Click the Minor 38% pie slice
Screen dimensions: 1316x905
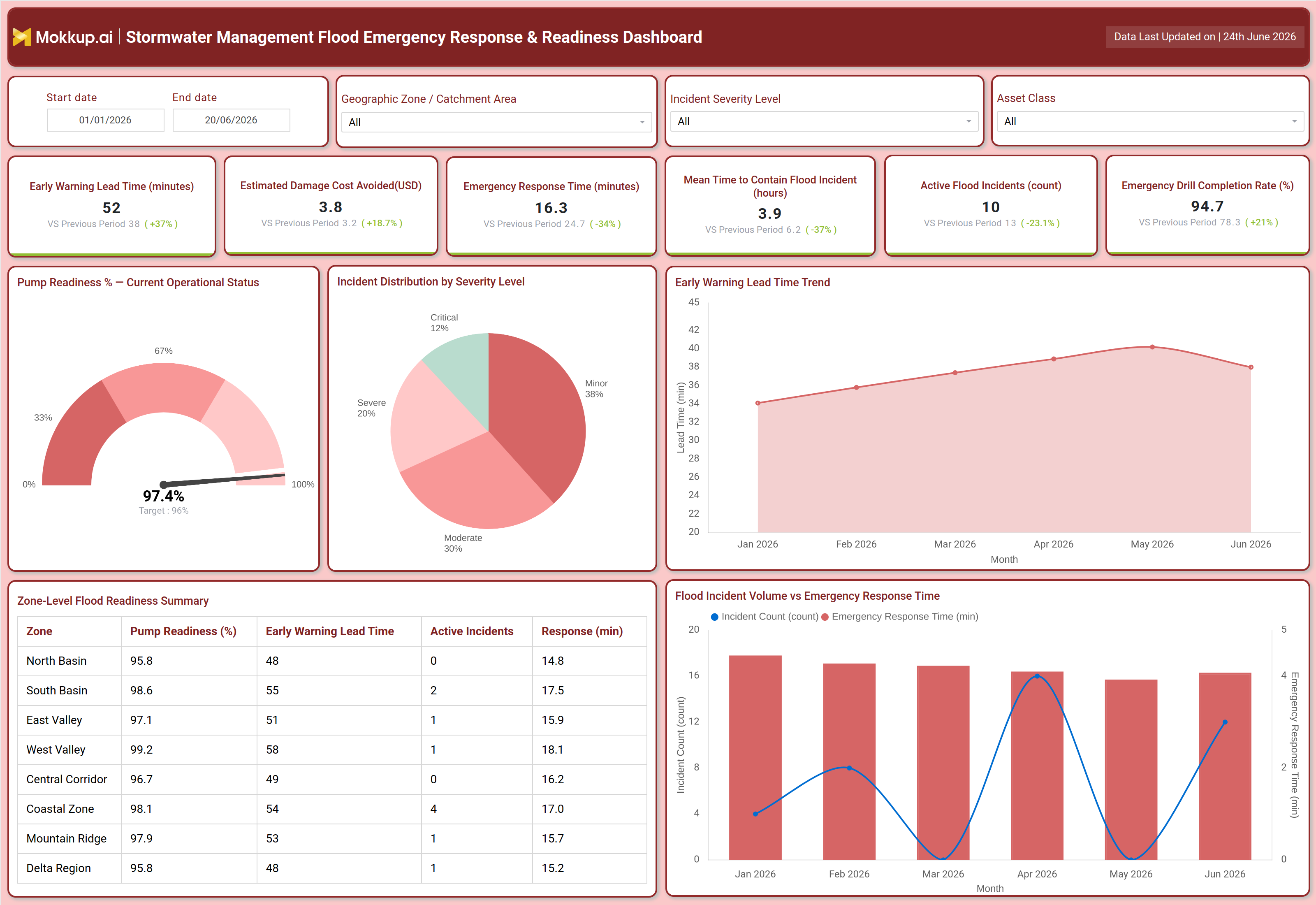(538, 414)
